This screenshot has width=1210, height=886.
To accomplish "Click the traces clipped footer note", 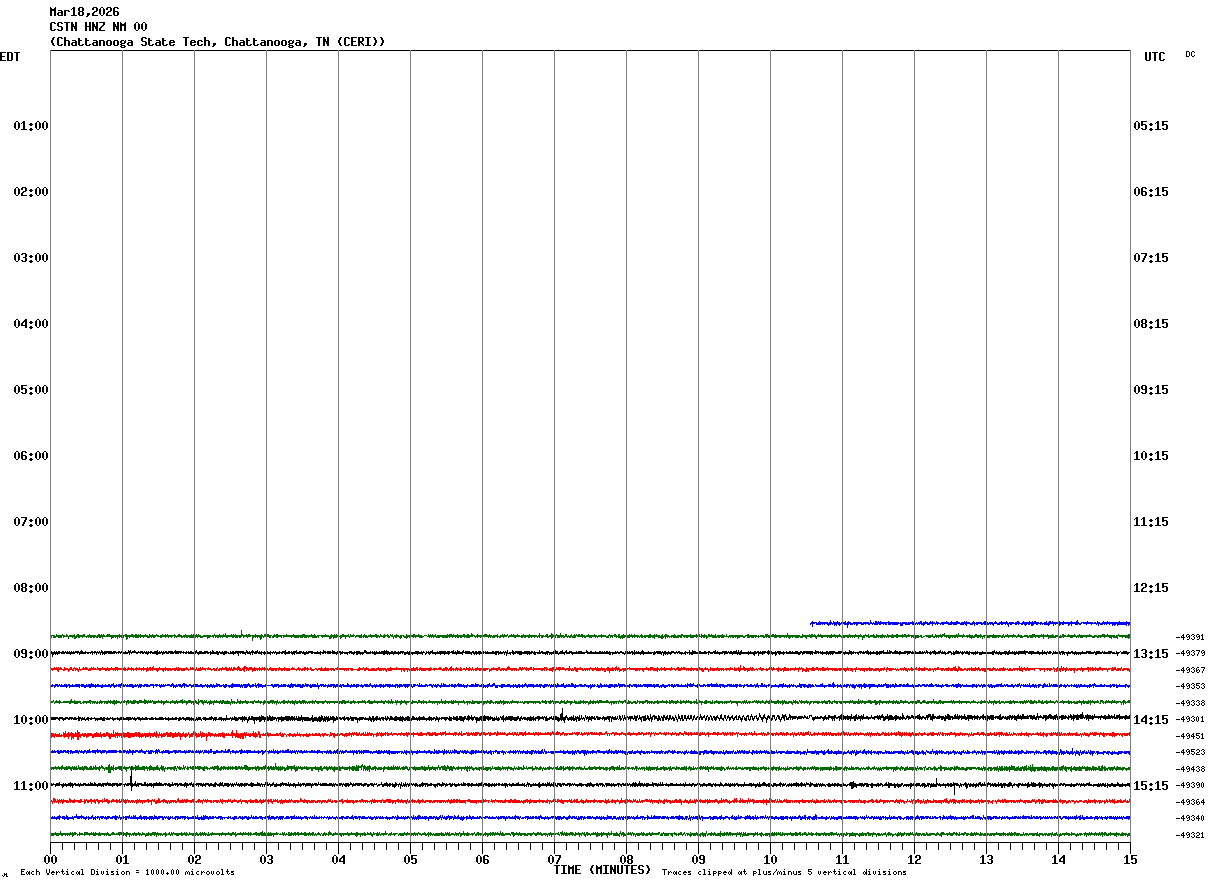I will [784, 873].
